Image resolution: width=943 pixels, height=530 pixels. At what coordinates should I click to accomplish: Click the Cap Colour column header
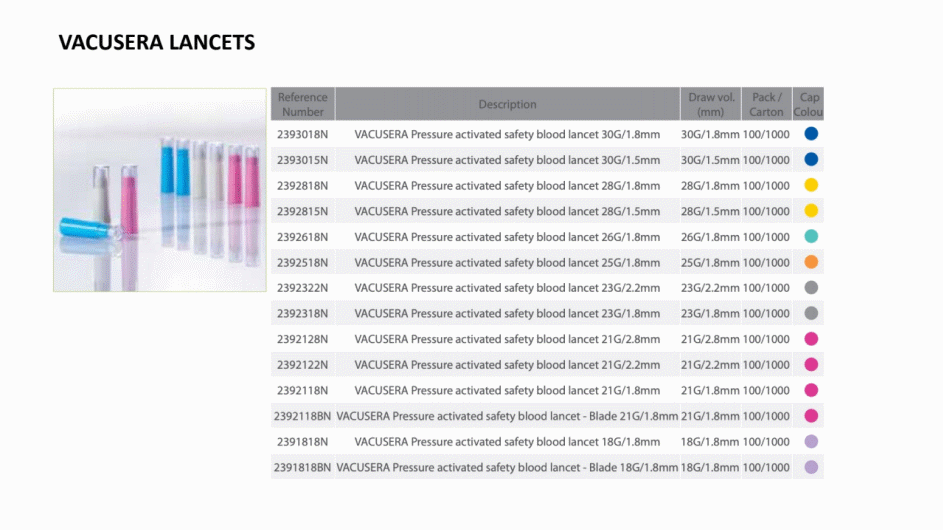click(808, 104)
